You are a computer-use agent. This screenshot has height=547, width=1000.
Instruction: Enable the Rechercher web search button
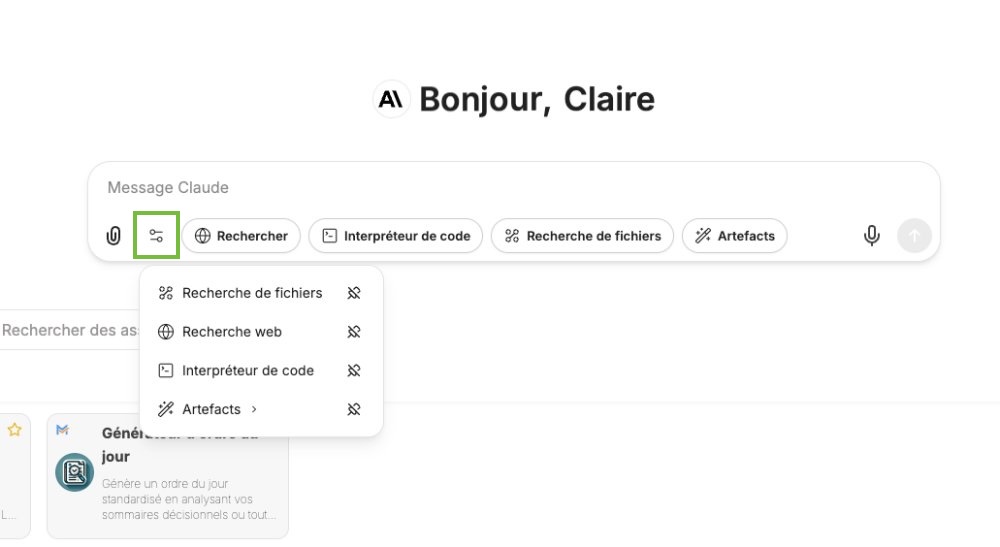click(241, 236)
